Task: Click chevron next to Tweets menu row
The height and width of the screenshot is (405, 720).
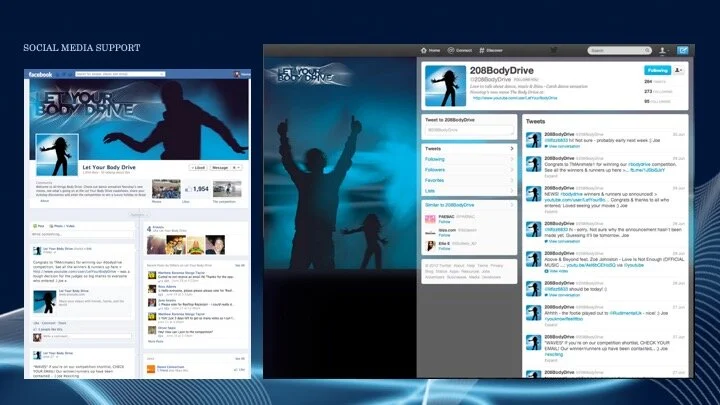Action: [x=512, y=149]
